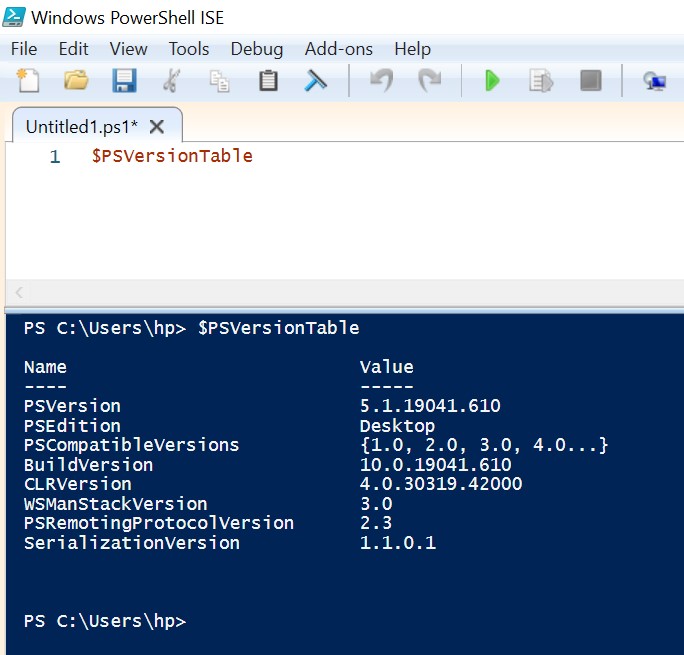The image size is (684, 655).
Task: Click the New Script toolbar icon
Action: tap(28, 81)
